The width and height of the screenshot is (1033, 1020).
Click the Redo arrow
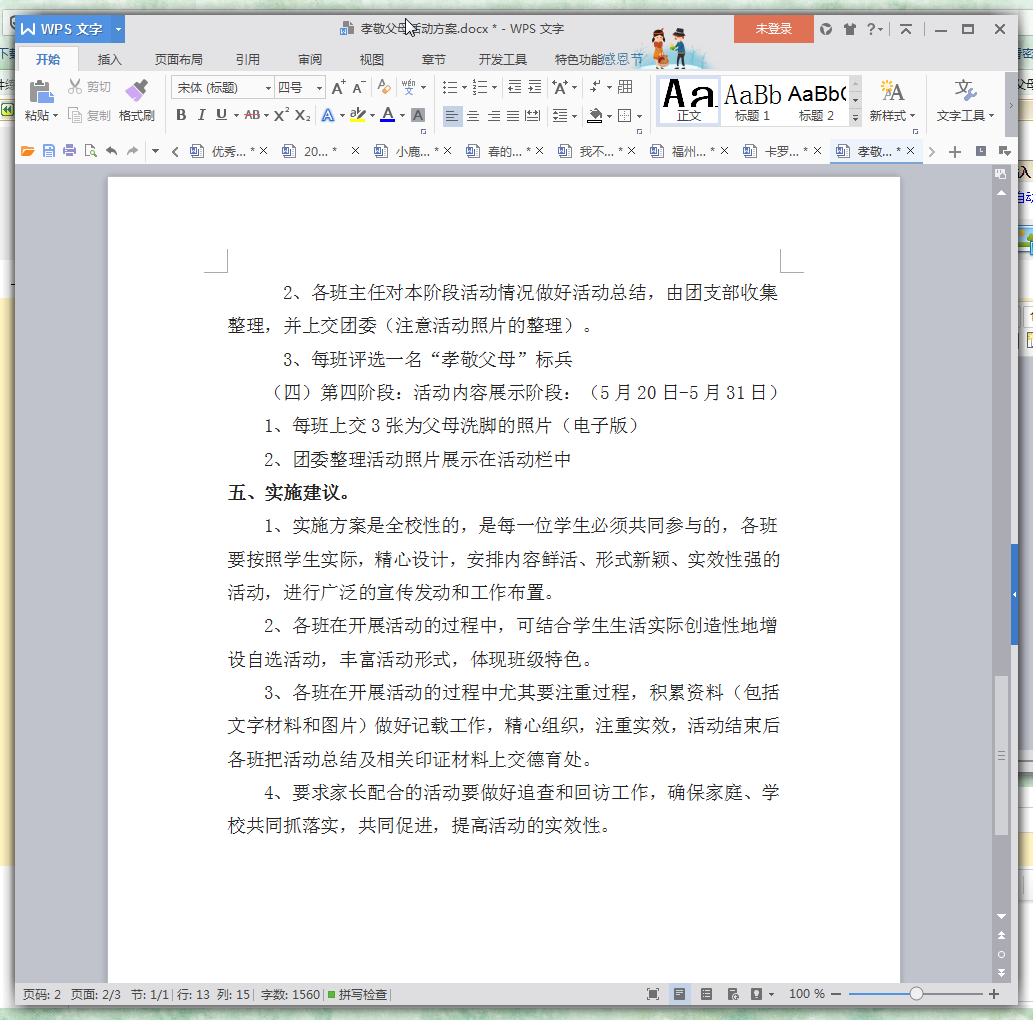point(132,151)
